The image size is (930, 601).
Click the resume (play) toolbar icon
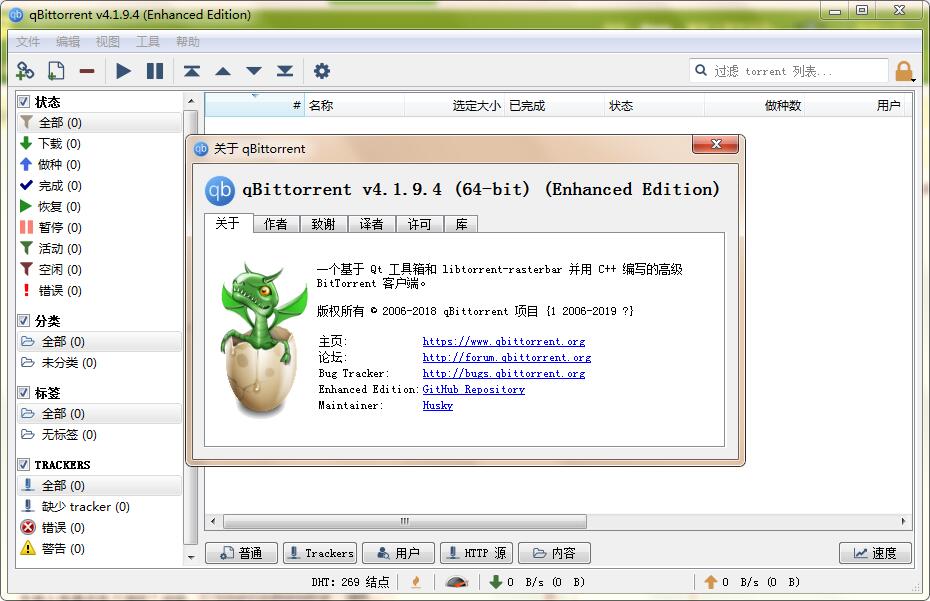[x=123, y=70]
